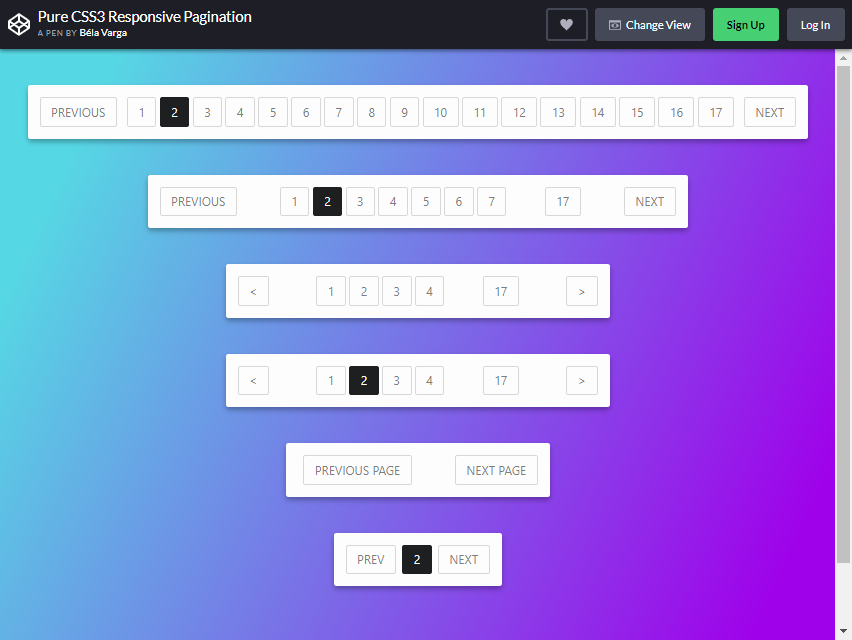This screenshot has height=640, width=852.
Task: Click the > arrow in the third pagination bar
Action: [582, 291]
